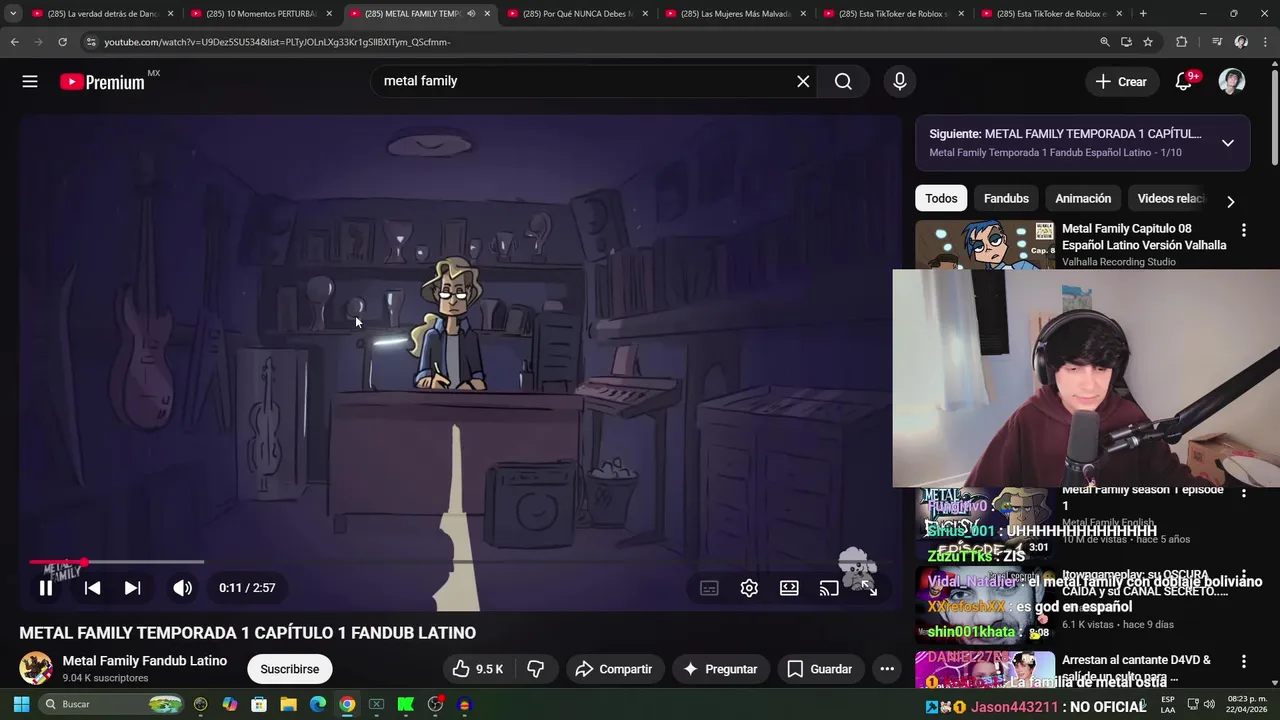
Task: Expand the Siguiente playlist panel
Action: pos(1228,143)
